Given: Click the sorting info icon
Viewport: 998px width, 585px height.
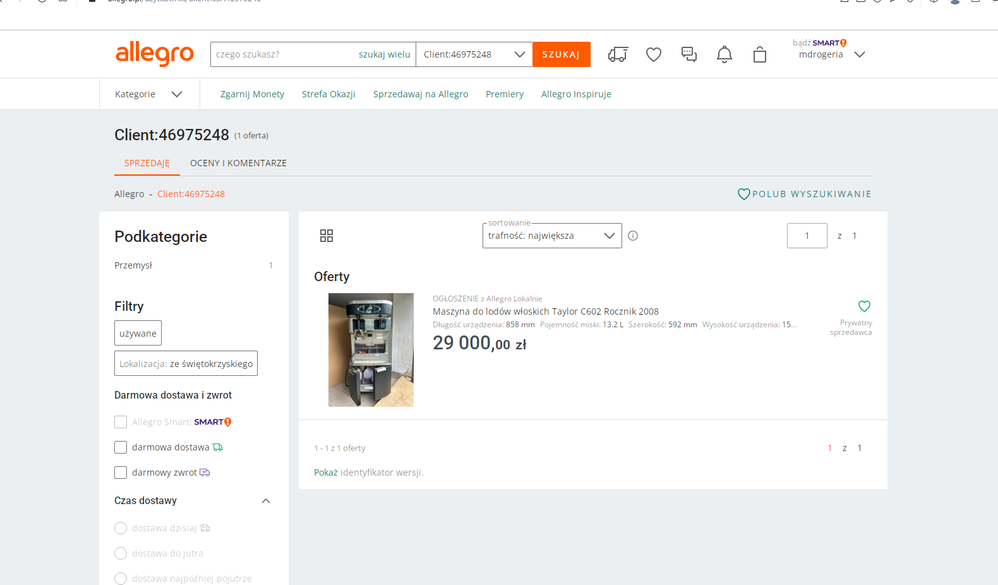Looking at the screenshot, I should click(633, 236).
